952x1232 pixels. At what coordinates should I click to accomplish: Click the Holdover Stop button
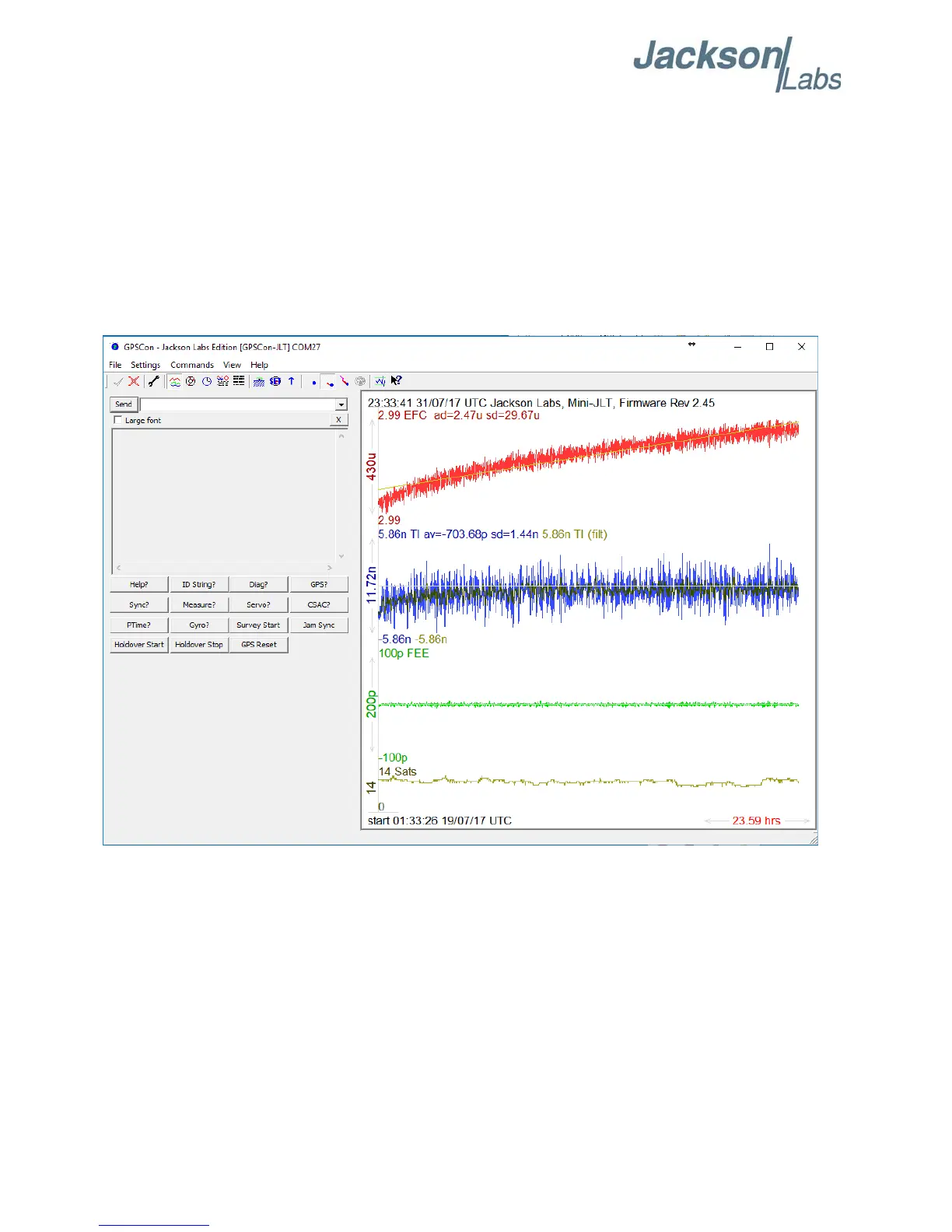click(199, 645)
